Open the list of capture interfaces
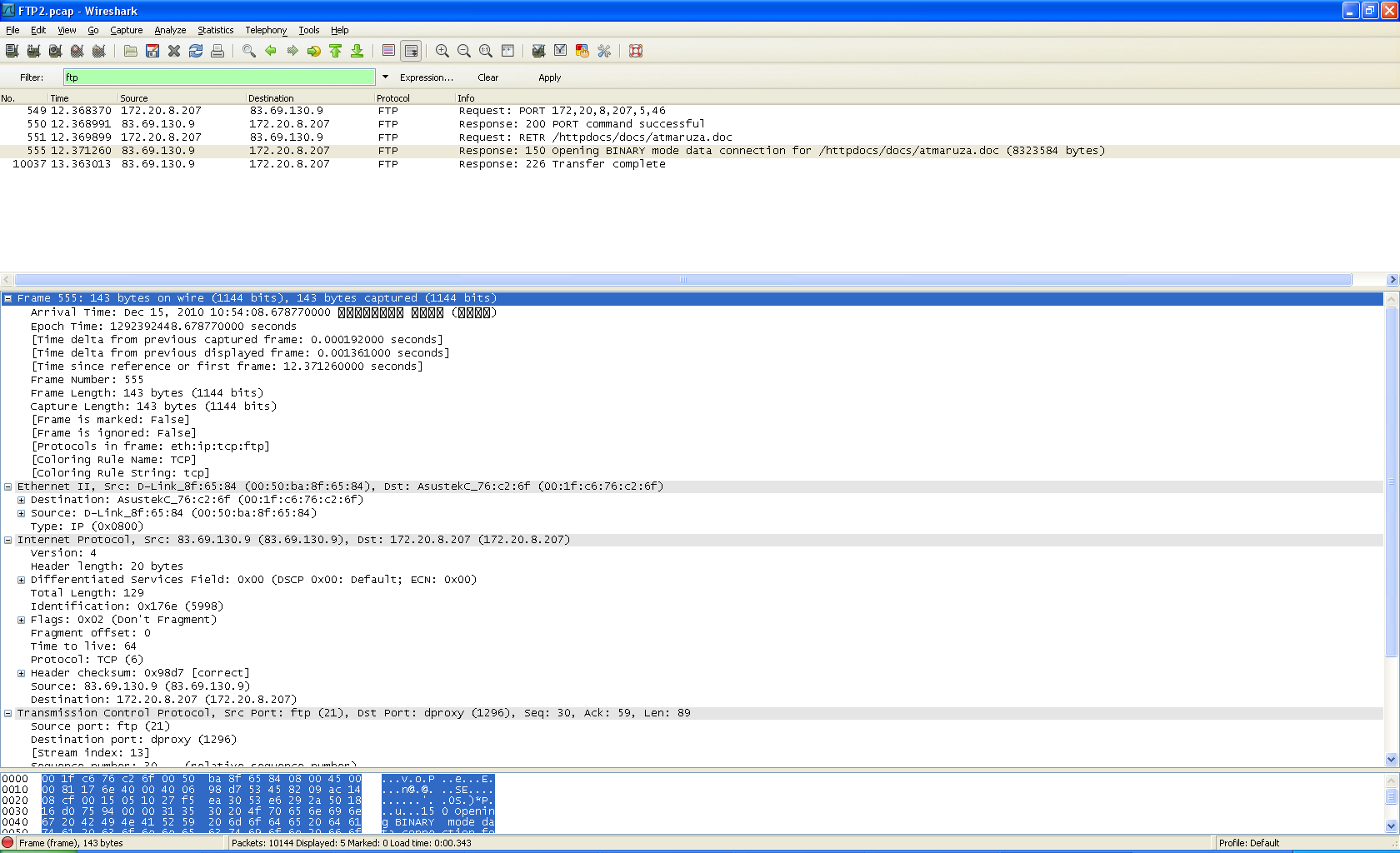Viewport: 1400px width, 853px height. [12, 51]
